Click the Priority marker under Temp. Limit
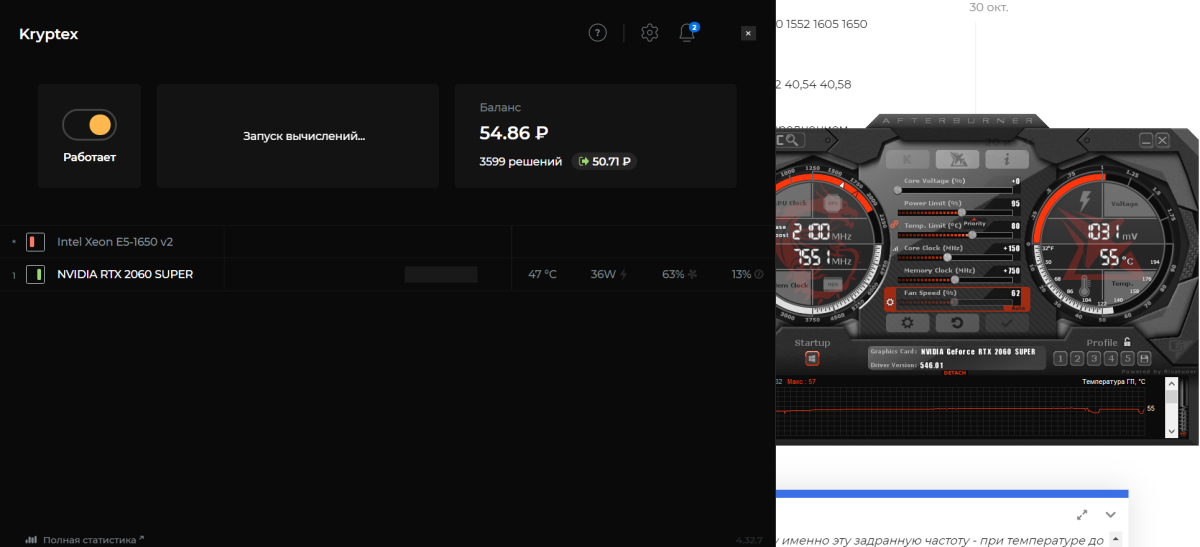 tap(975, 224)
